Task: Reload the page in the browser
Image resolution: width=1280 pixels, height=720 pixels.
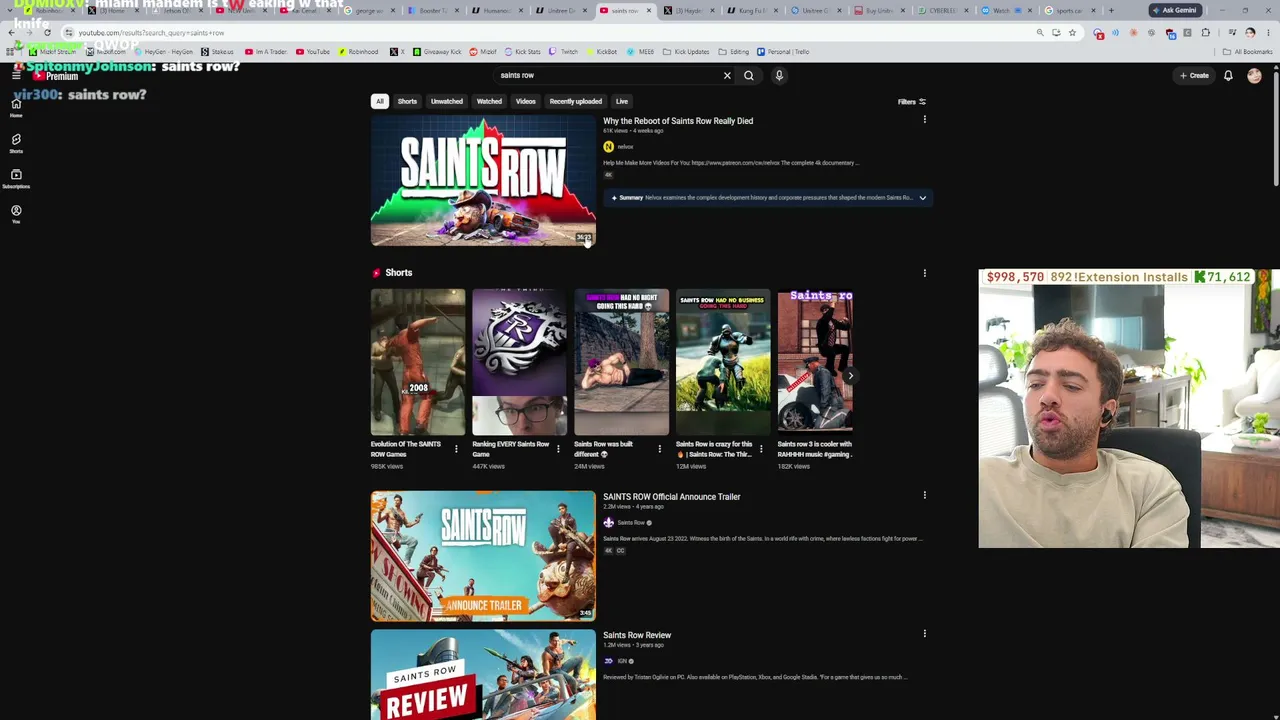Action: point(47,33)
